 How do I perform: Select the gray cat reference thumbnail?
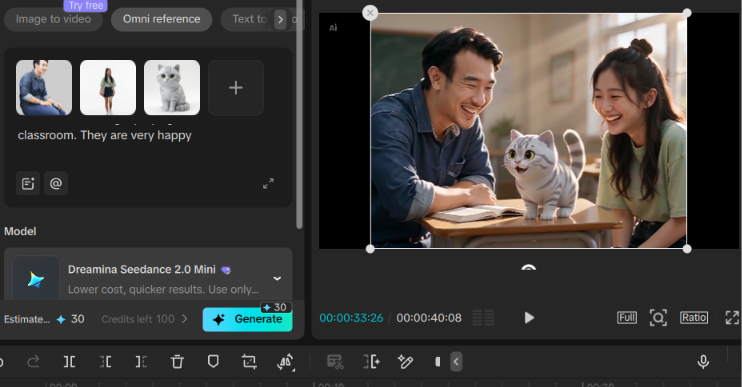172,88
